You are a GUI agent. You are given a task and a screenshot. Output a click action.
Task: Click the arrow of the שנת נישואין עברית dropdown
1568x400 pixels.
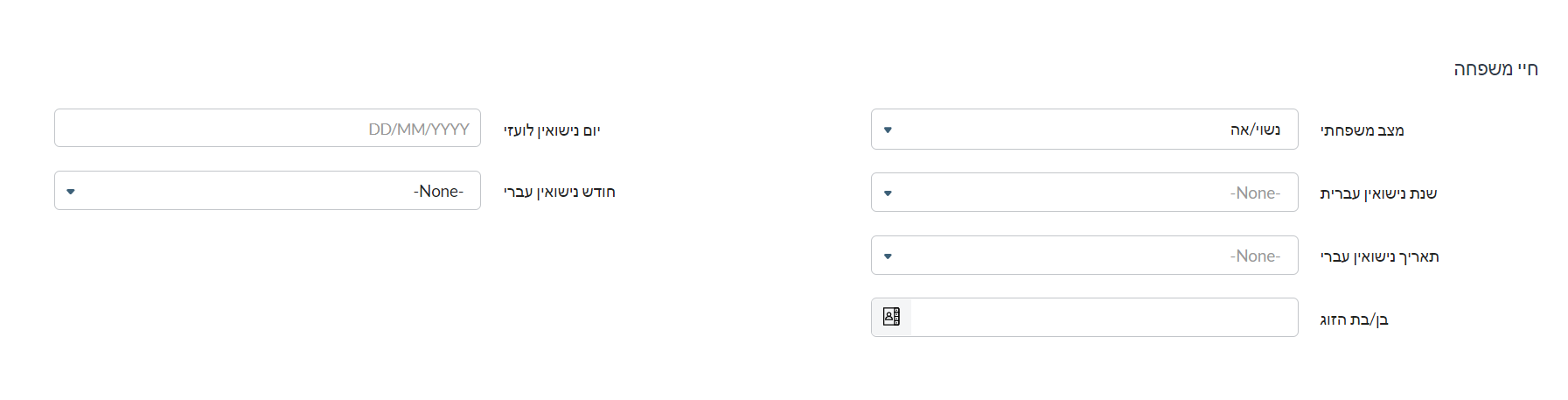[x=888, y=193]
